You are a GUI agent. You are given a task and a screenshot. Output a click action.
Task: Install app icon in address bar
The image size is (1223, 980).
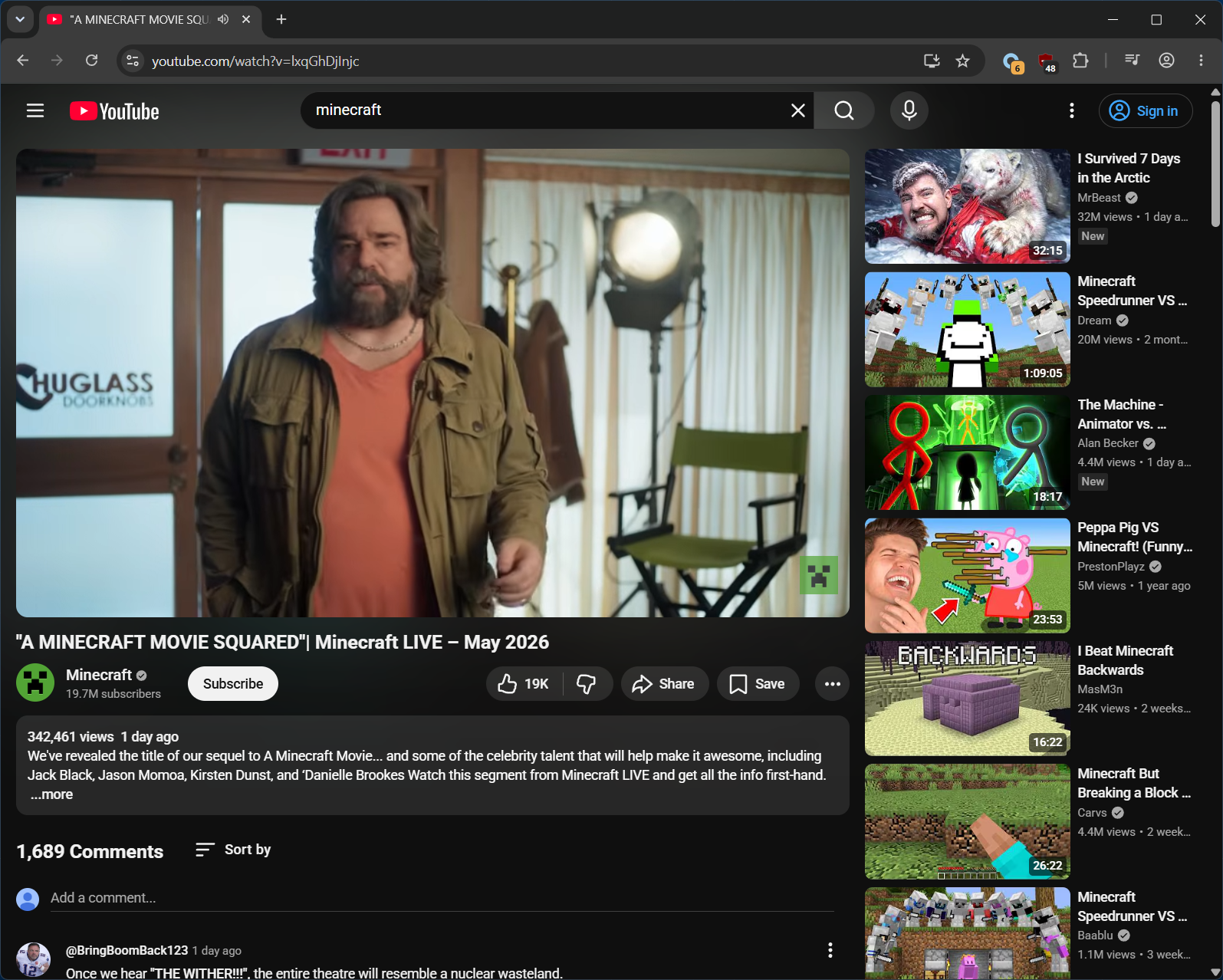(x=932, y=61)
